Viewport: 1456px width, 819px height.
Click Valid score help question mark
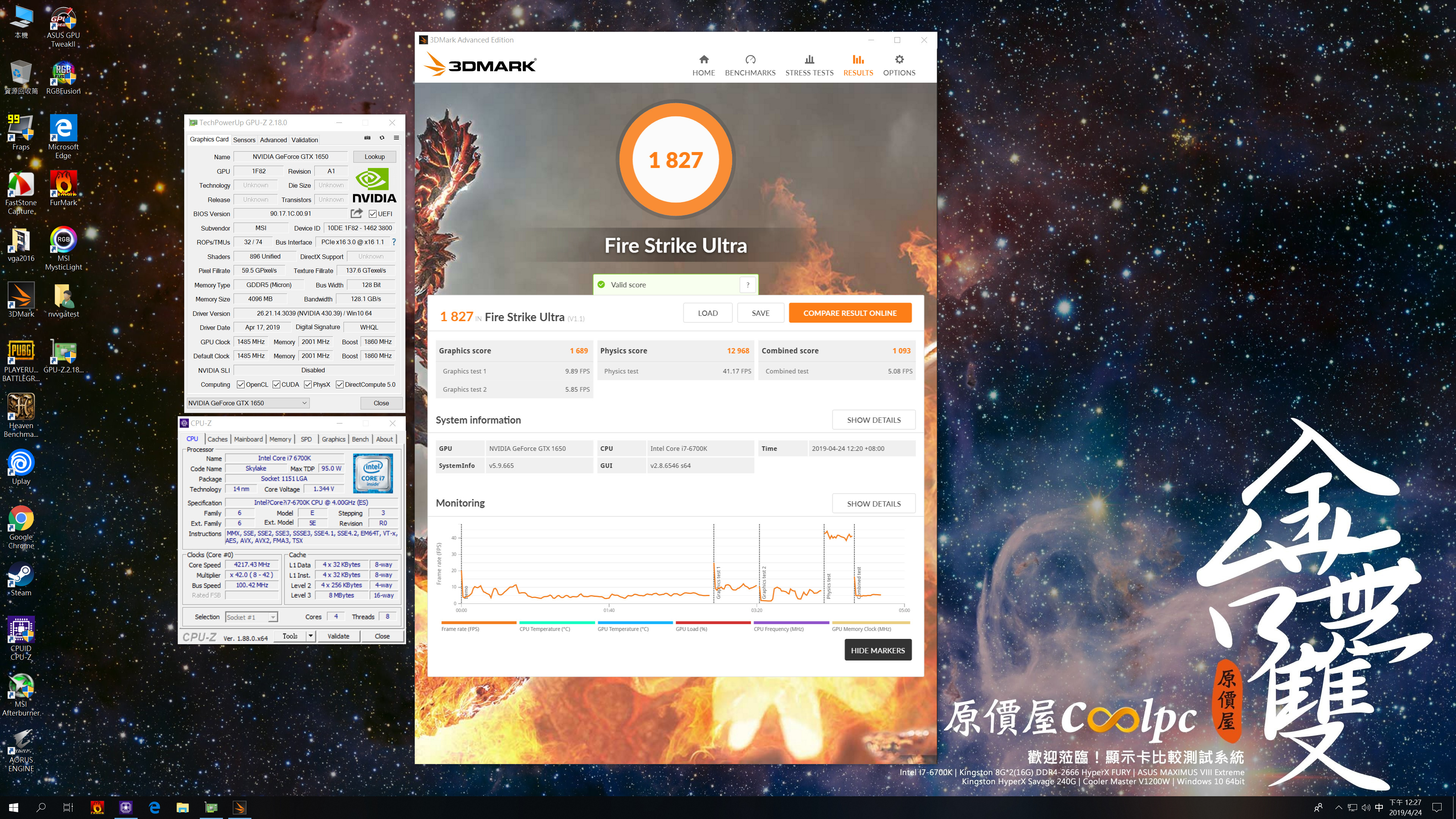[x=748, y=285]
